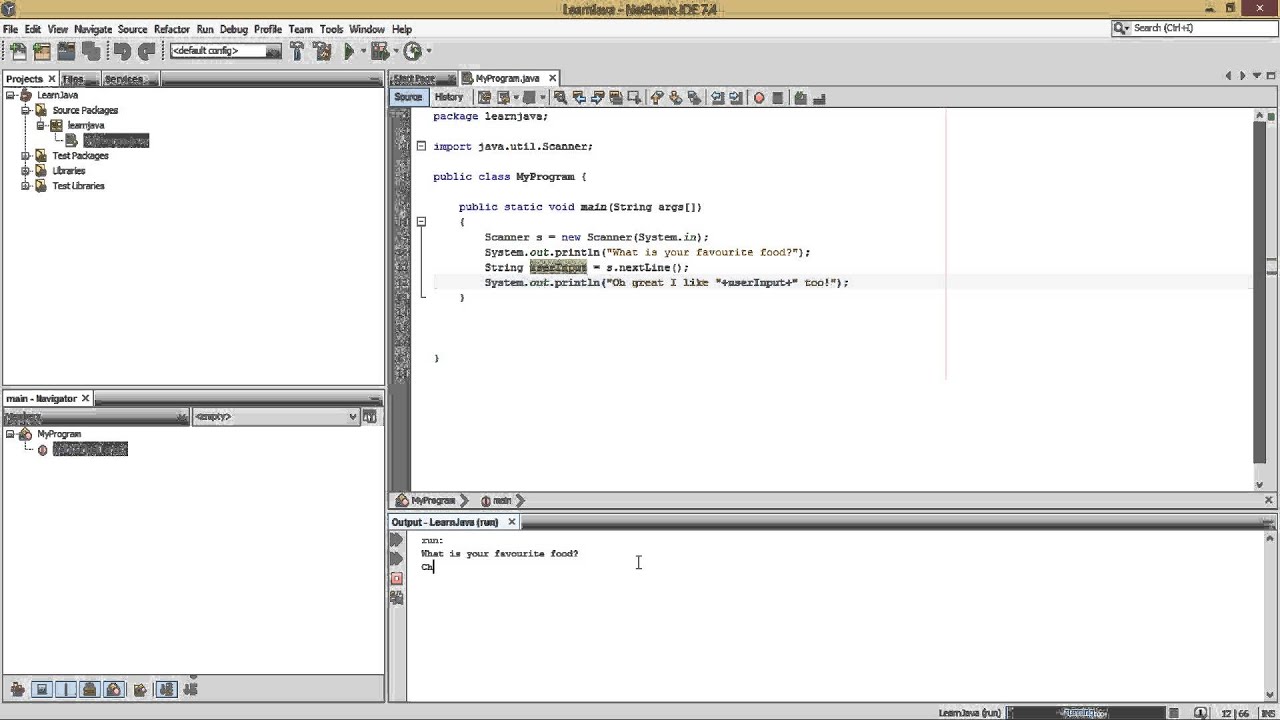Image resolution: width=1280 pixels, height=720 pixels.
Task: Open the Debug menu
Action: (233, 29)
